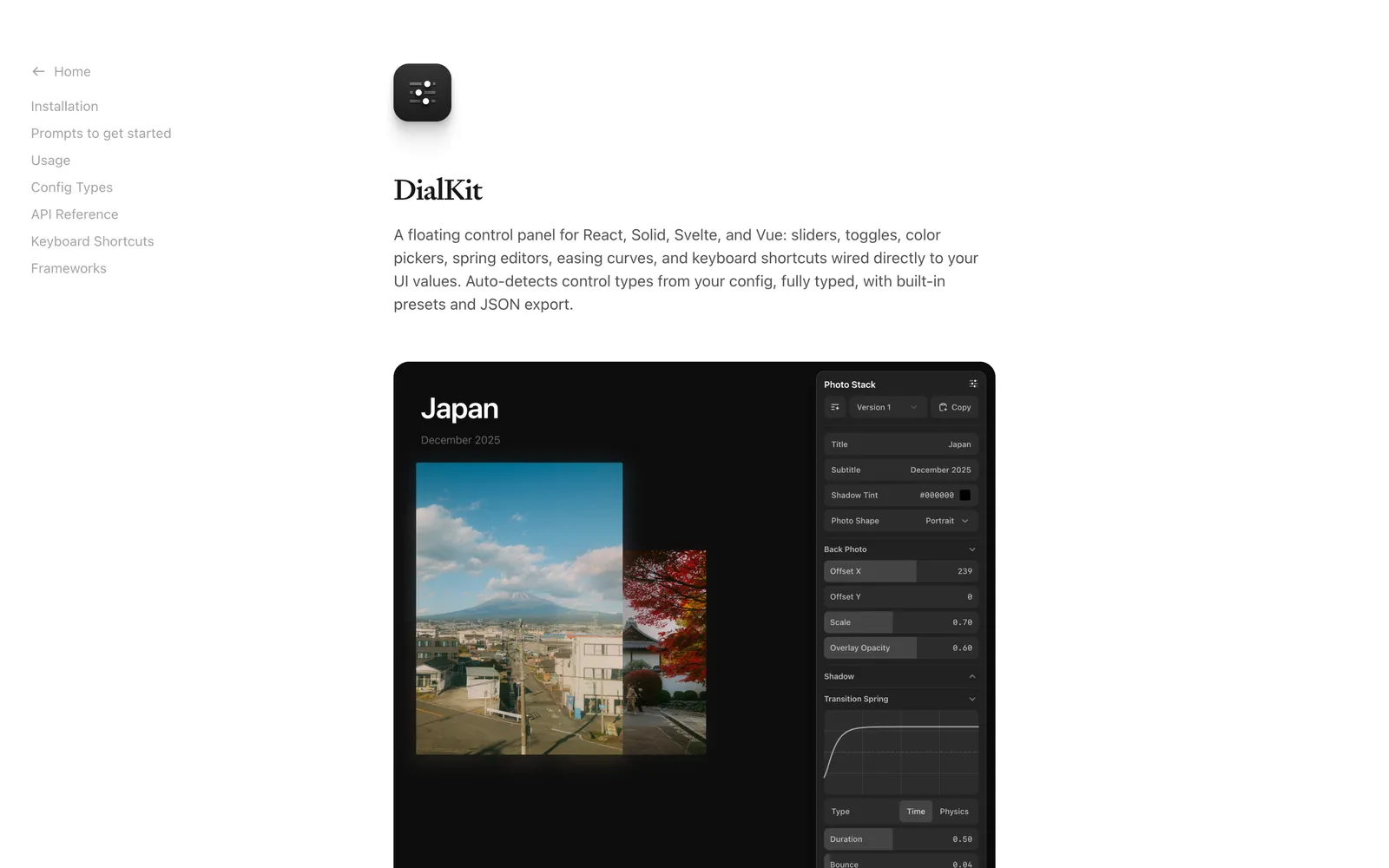Click the front Mount Fuji photo
Screen dimensions: 1389x868
519,608
